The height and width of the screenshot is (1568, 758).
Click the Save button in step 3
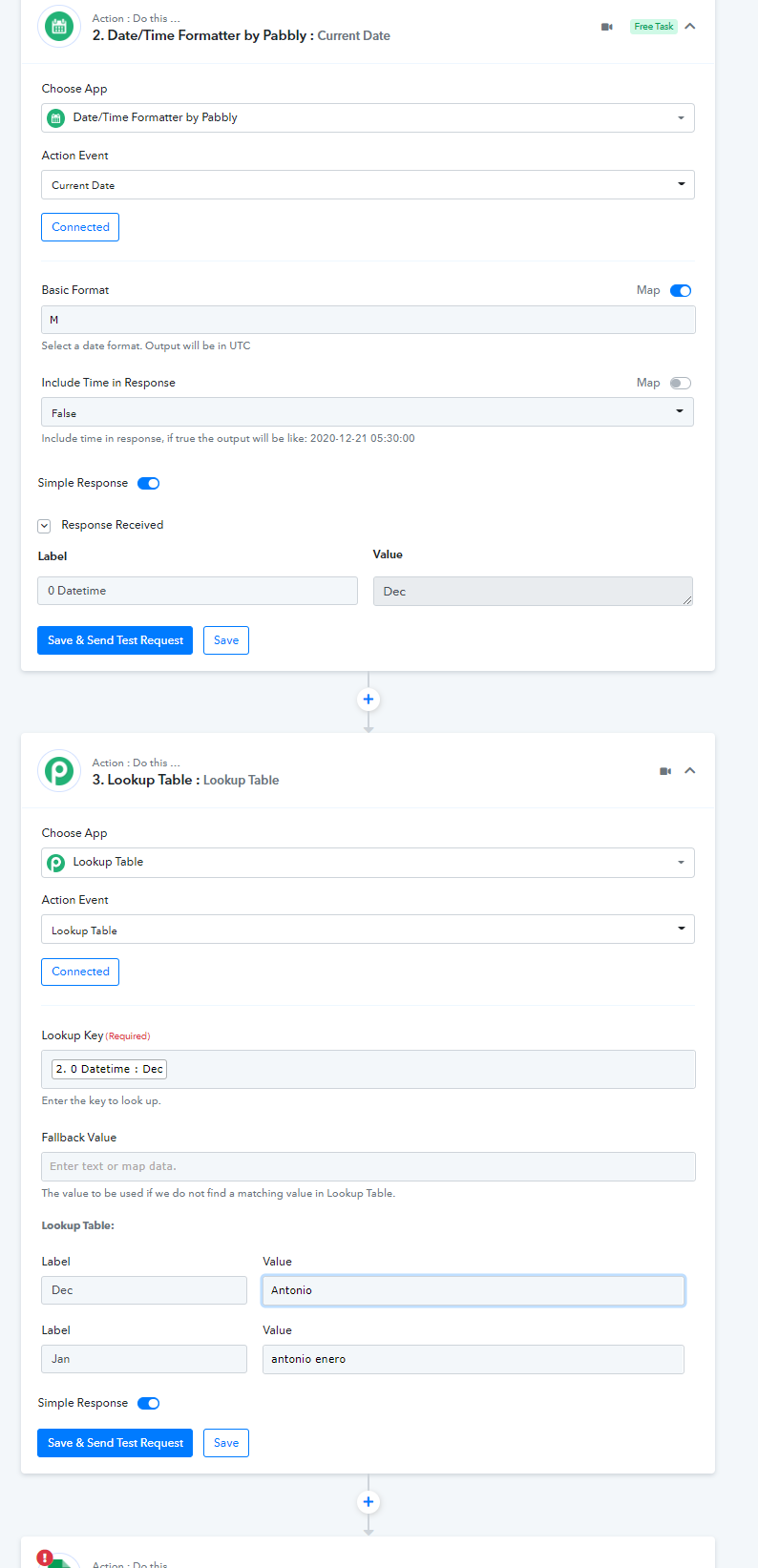tap(226, 1443)
